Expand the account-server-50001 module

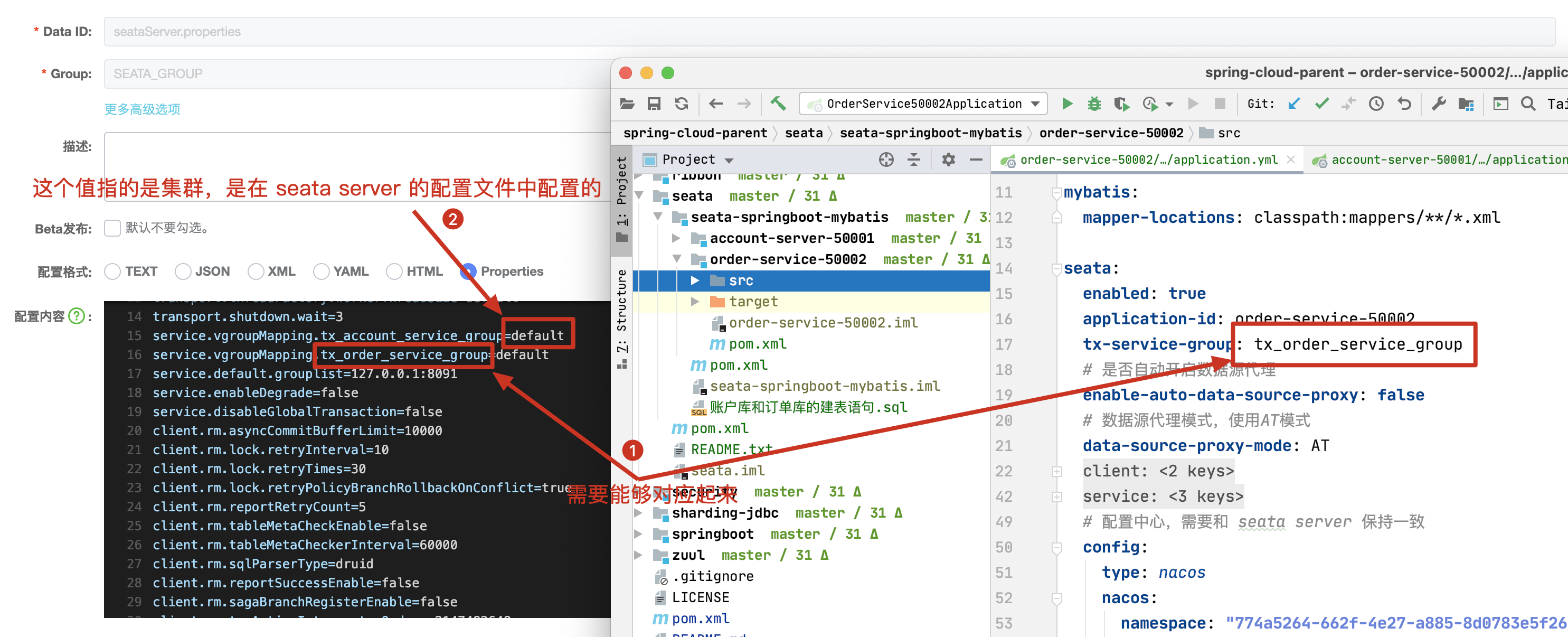(x=676, y=238)
